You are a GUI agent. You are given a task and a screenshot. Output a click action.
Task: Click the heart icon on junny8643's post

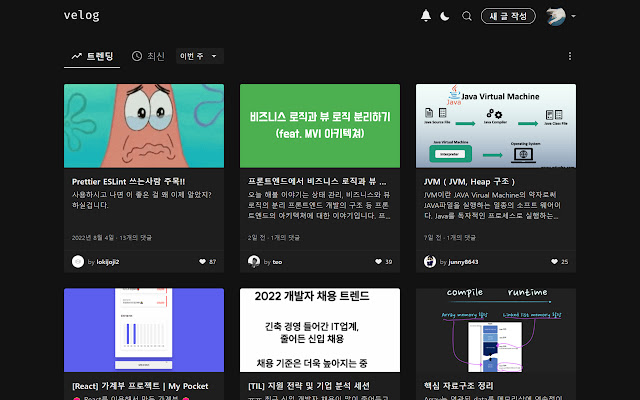[x=554, y=262]
